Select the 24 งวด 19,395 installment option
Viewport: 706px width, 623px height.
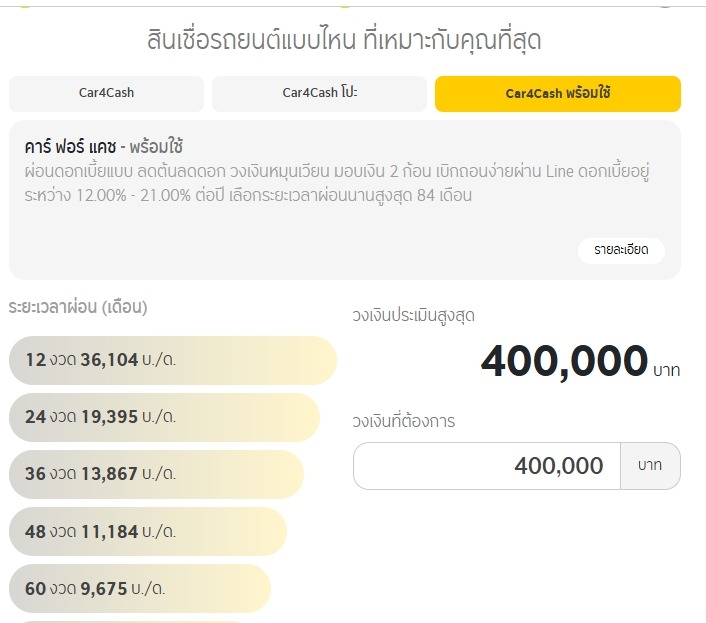point(164,417)
